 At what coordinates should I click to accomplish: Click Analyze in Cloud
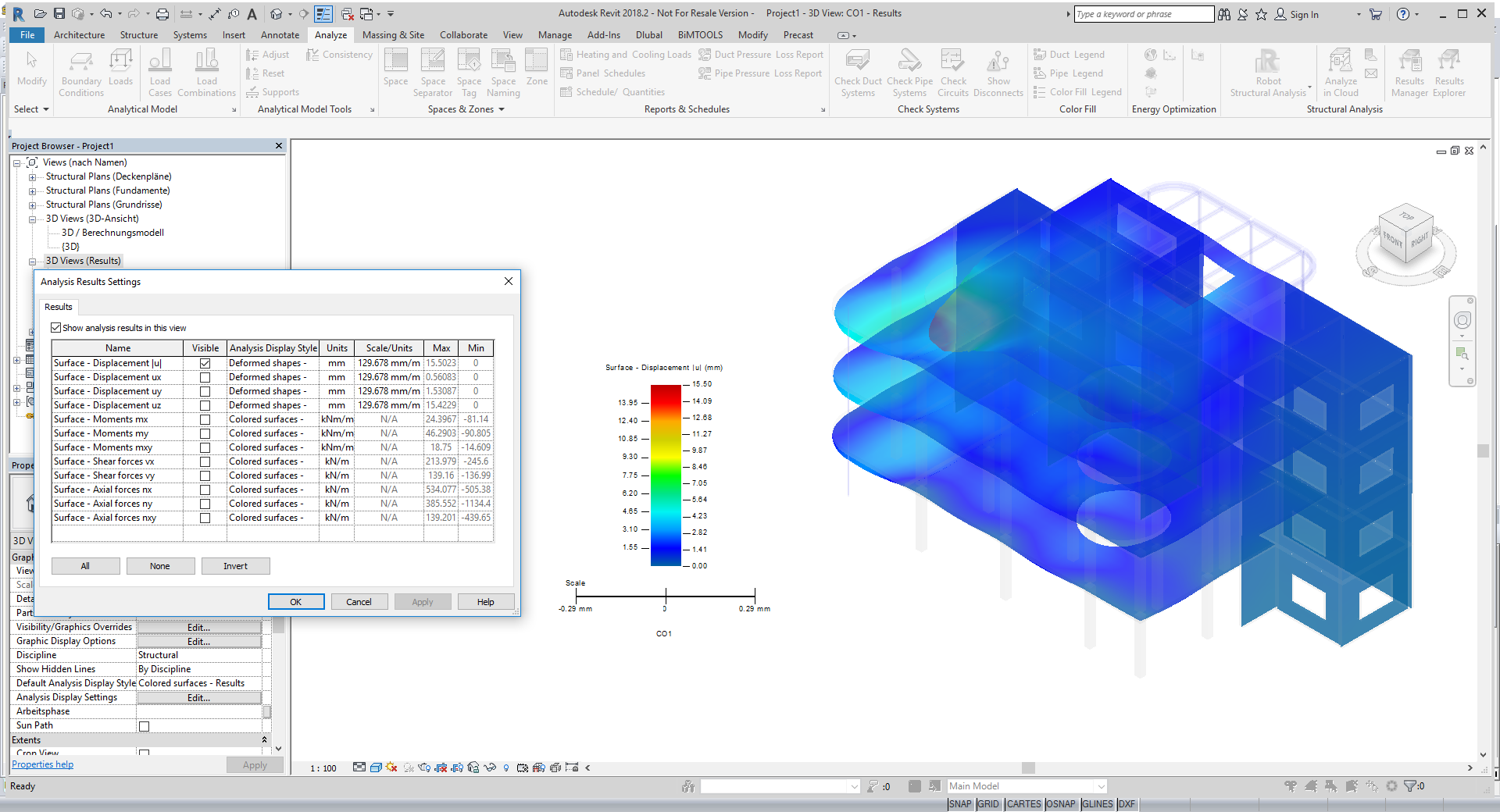tap(1340, 72)
